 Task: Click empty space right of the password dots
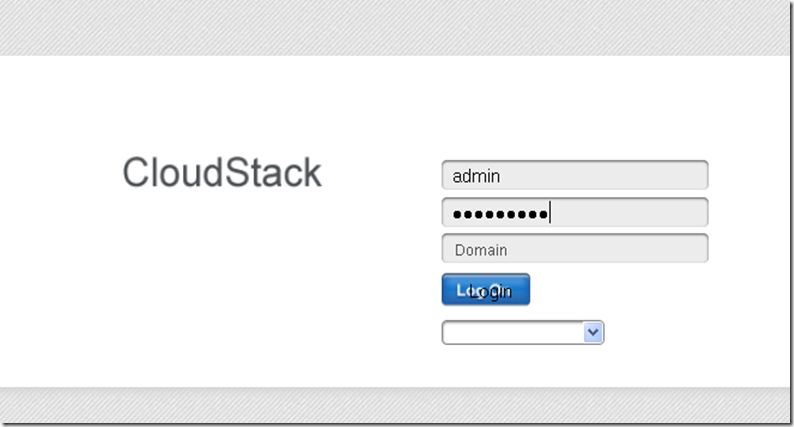coord(630,213)
